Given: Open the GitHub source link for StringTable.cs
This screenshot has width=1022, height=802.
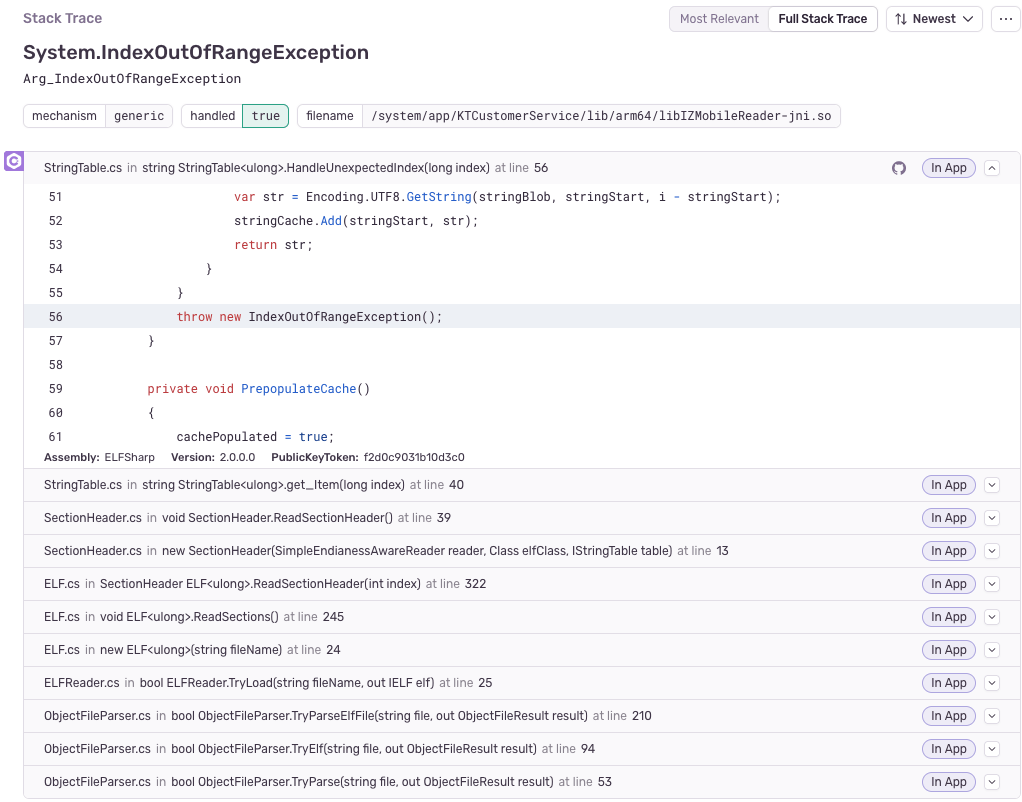Looking at the screenshot, I should point(898,168).
